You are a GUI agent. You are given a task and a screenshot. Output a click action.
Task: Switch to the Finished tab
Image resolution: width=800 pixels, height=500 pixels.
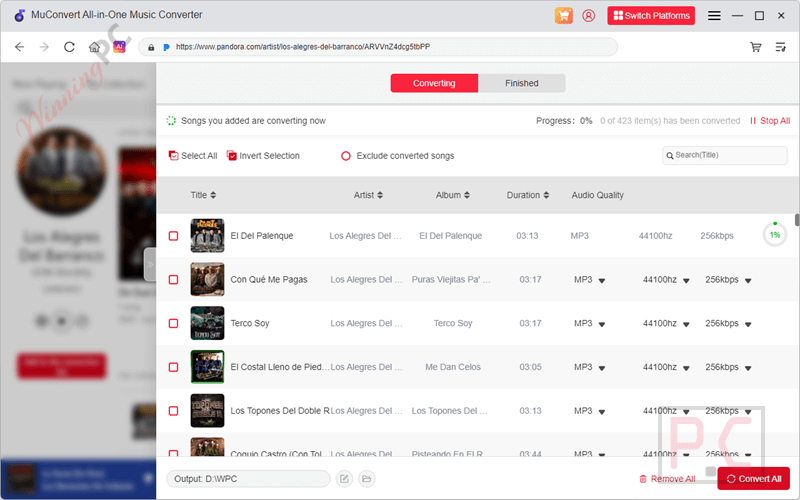[521, 83]
